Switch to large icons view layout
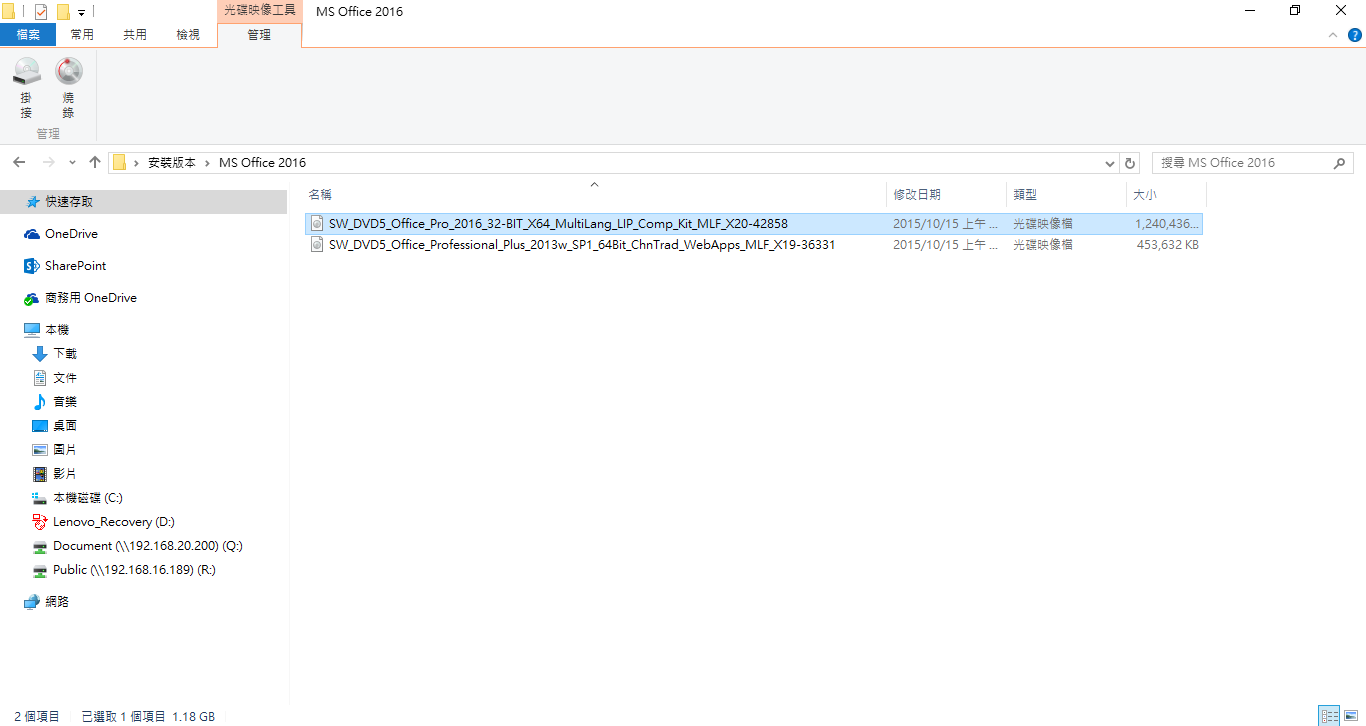 (1351, 715)
